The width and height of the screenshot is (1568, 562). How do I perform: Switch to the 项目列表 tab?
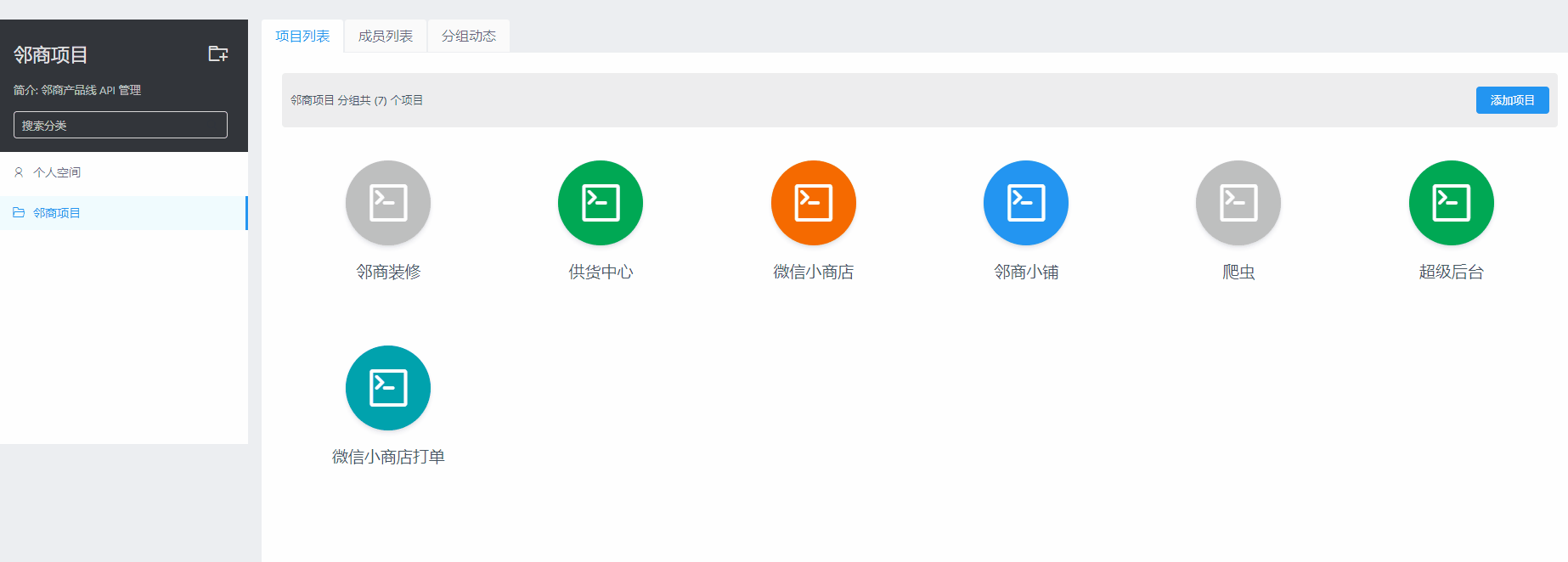pyautogui.click(x=302, y=37)
